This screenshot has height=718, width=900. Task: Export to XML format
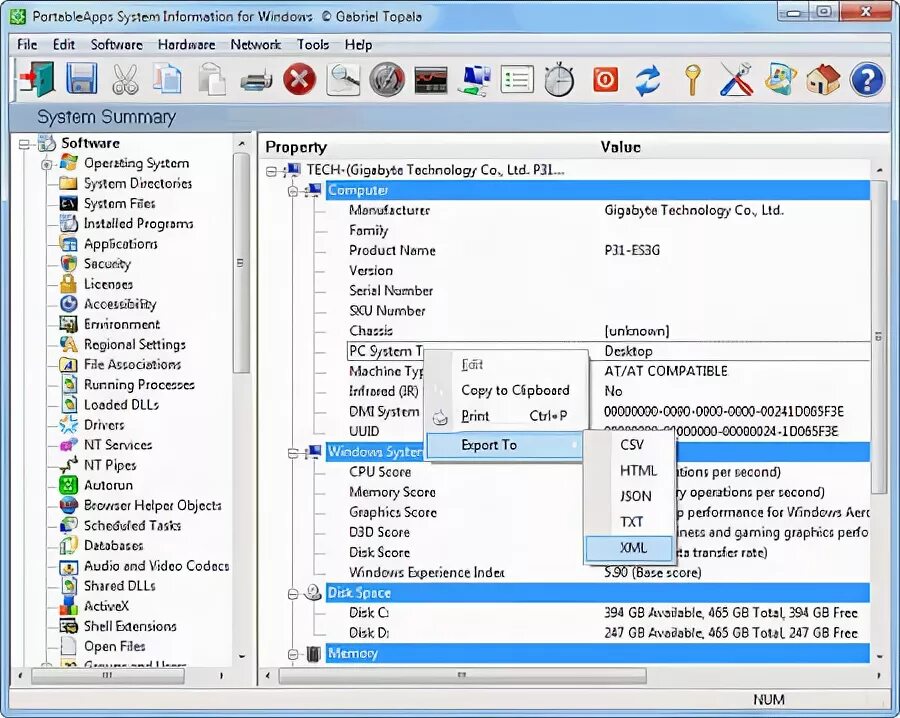pos(629,548)
